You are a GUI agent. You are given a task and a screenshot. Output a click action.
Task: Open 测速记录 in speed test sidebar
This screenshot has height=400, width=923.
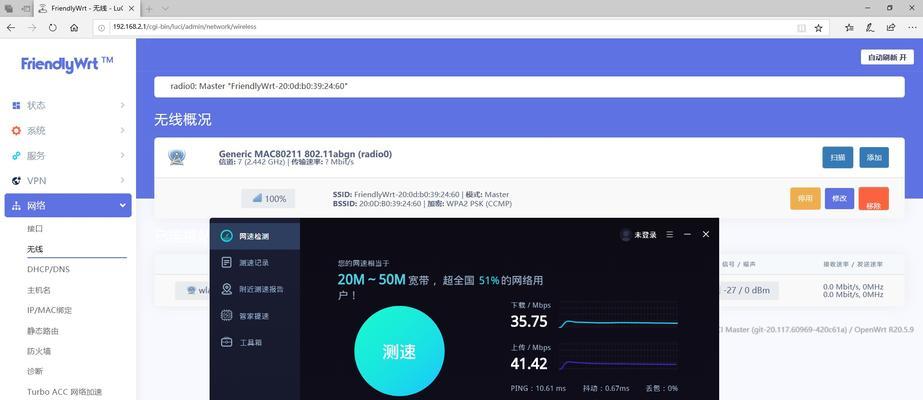pos(254,263)
